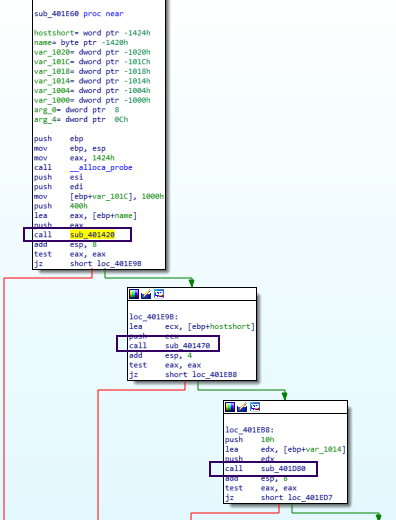The width and height of the screenshot is (396, 520).
Task: Click the loc_401E9B: label
Action: [154, 317]
